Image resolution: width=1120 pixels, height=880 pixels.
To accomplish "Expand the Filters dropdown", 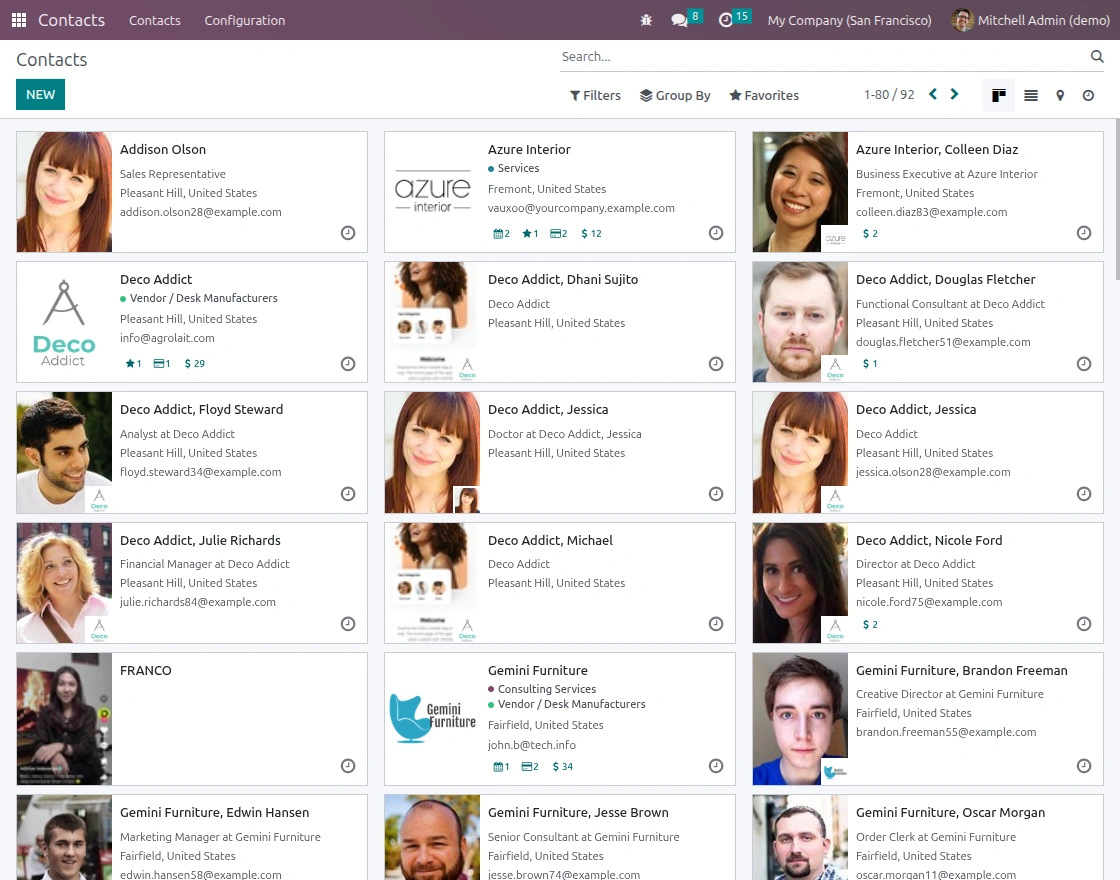I will [595, 95].
